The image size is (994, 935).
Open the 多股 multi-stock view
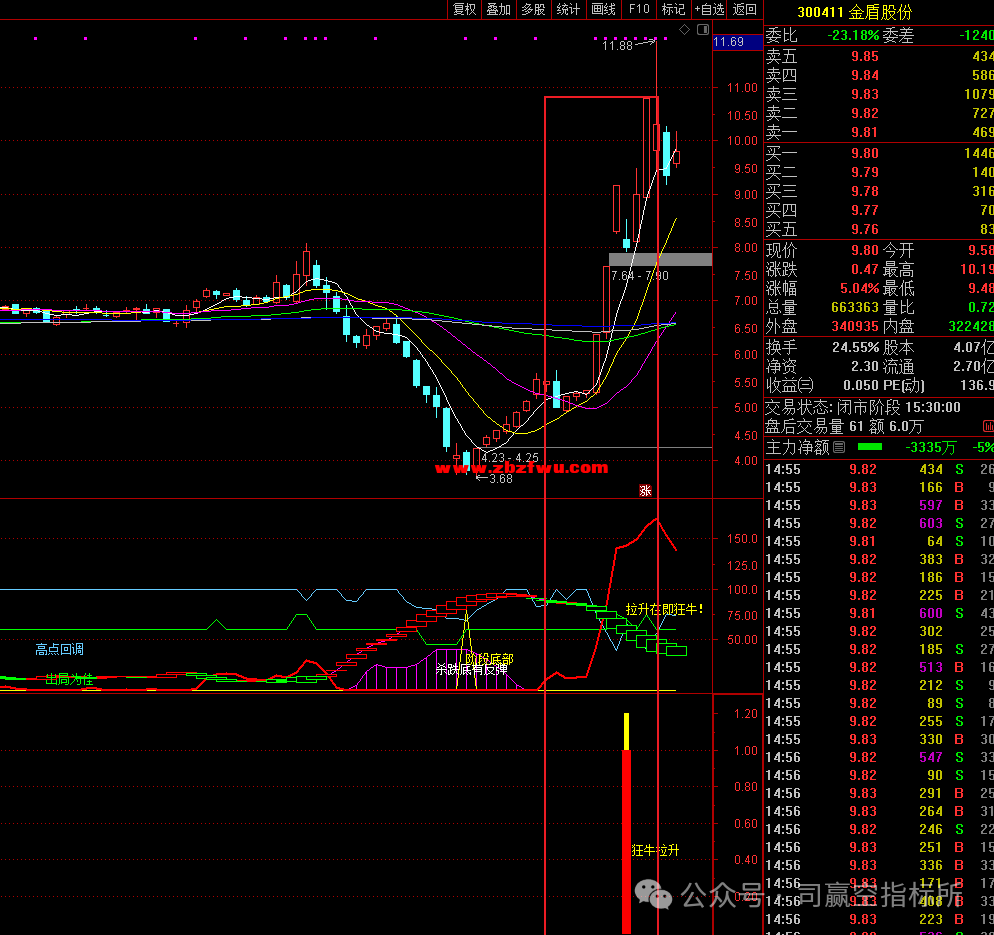tap(533, 9)
